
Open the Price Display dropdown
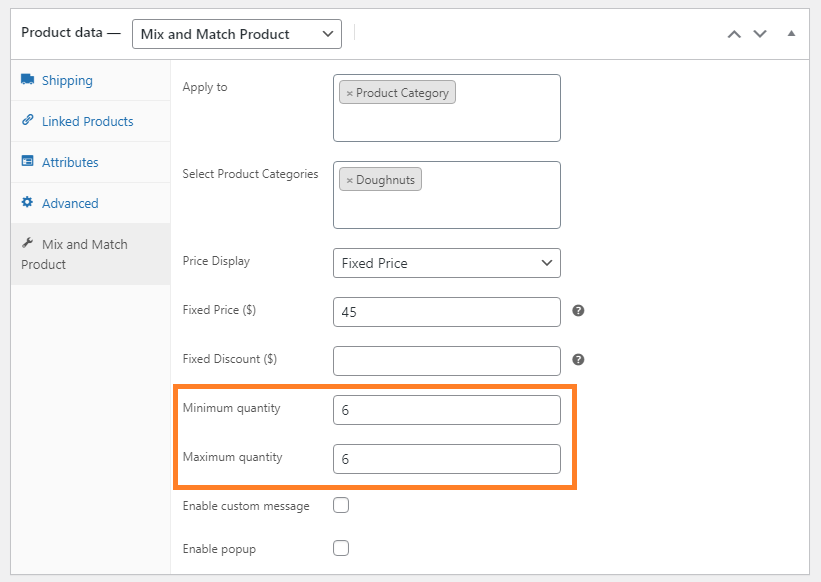447,263
